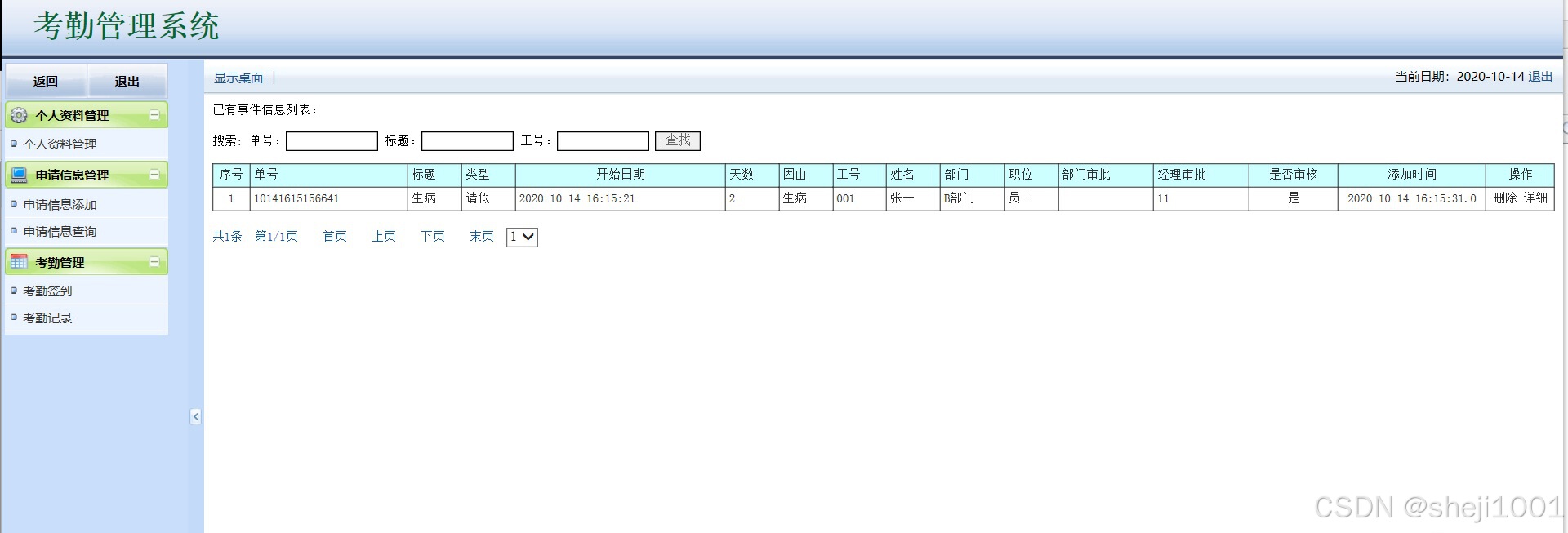
Task: Open 申请信息添加 menu item
Action: 60,204
